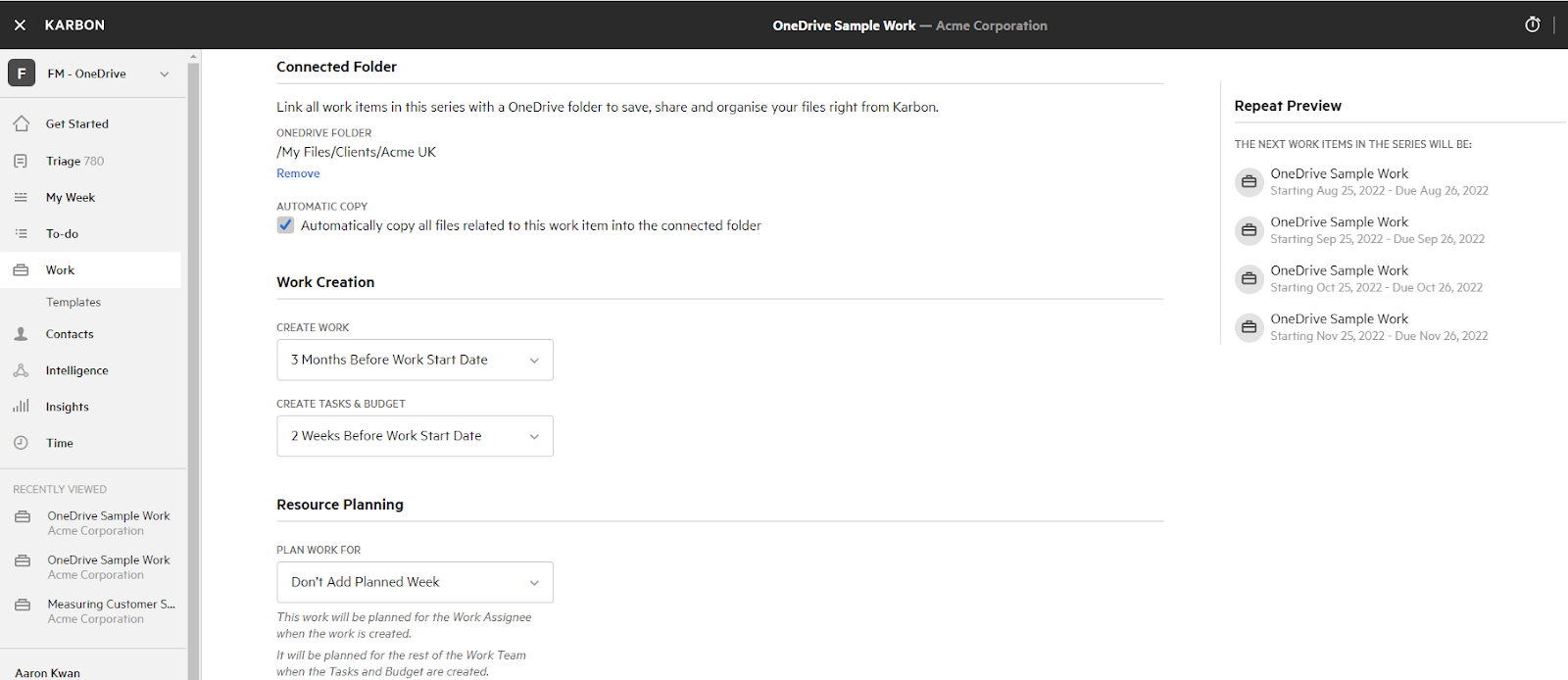Click the Get Started home icon
The image size is (1568, 680).
point(22,123)
